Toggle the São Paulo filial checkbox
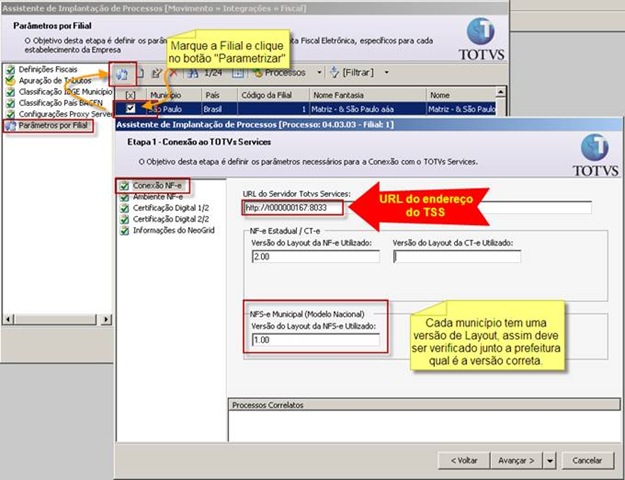Viewport: 625px width, 480px height. pyautogui.click(x=130, y=108)
